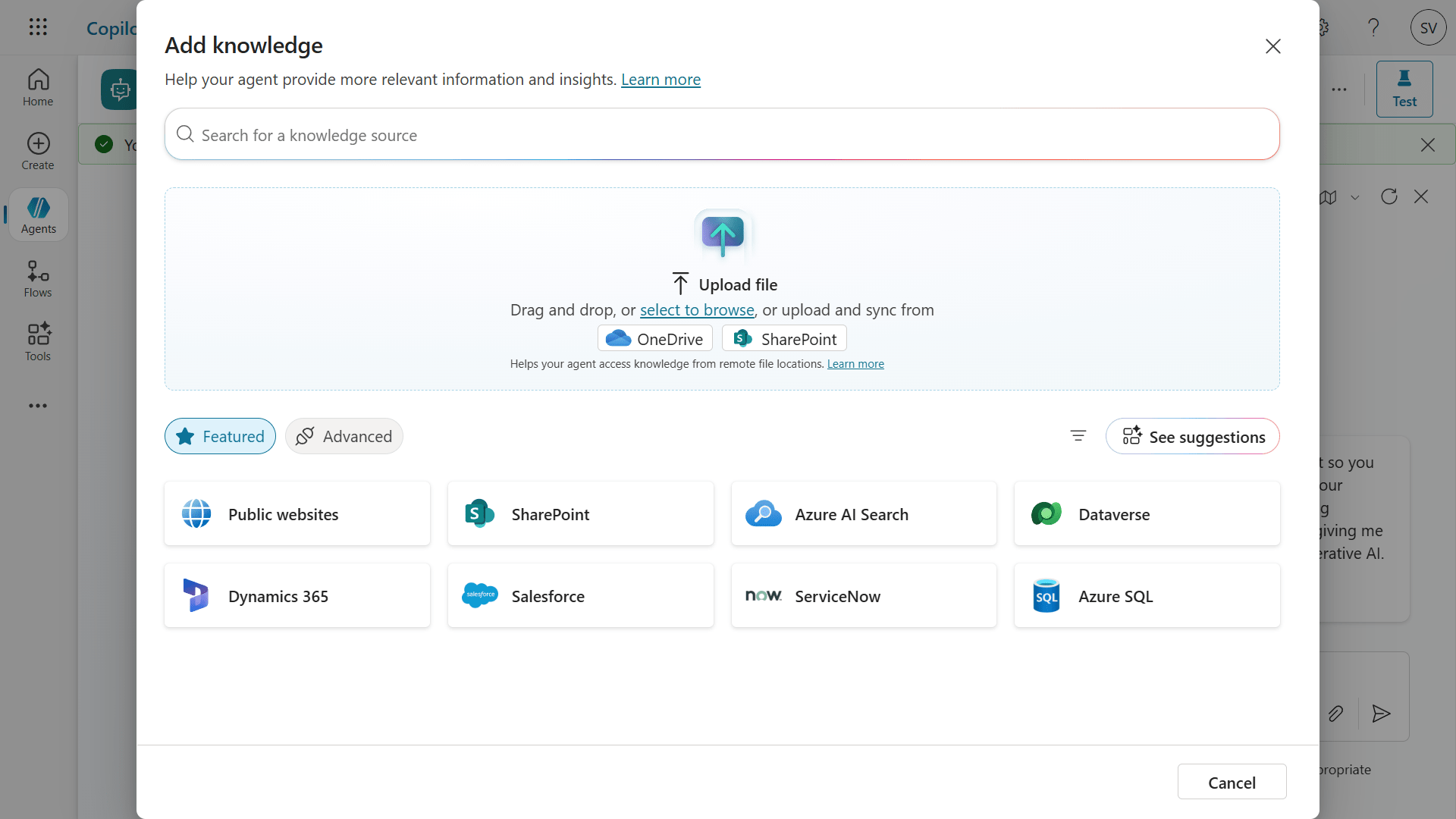This screenshot has width=1456, height=819.
Task: Open the filter for knowledge sources
Action: (1078, 436)
